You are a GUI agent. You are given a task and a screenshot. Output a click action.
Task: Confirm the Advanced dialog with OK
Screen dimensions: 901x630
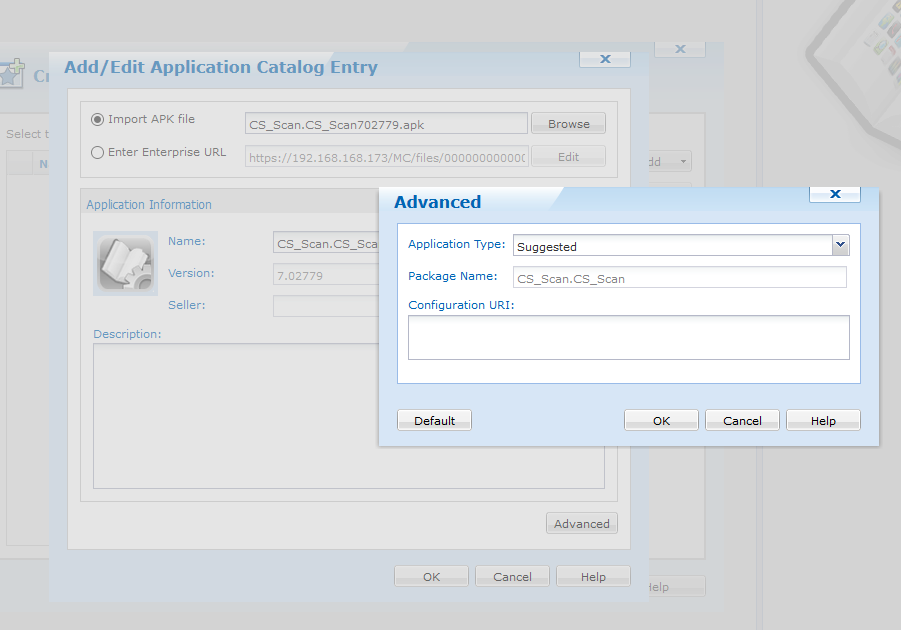coord(661,421)
